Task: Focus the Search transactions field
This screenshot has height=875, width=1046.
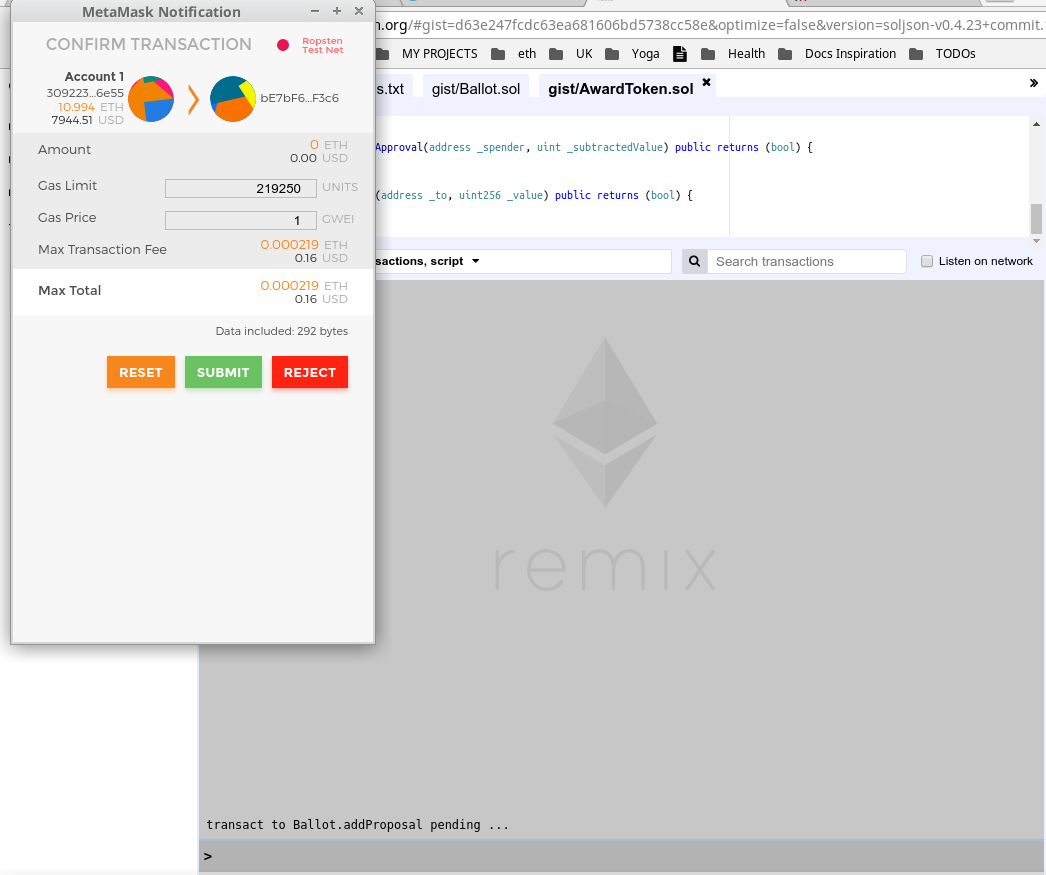Action: point(807,261)
